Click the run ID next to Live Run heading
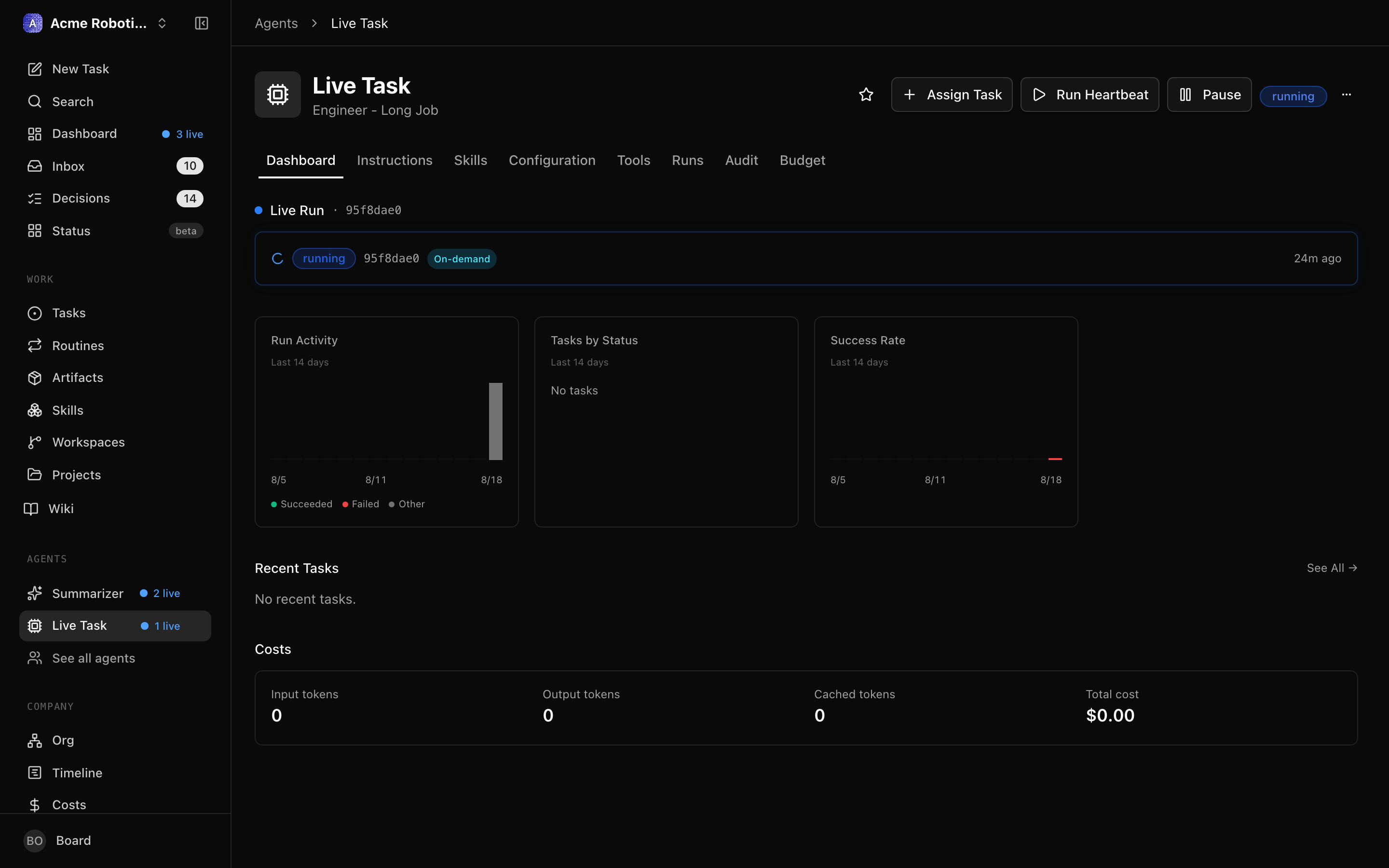Screen dimensions: 1389x868 coord(373,210)
